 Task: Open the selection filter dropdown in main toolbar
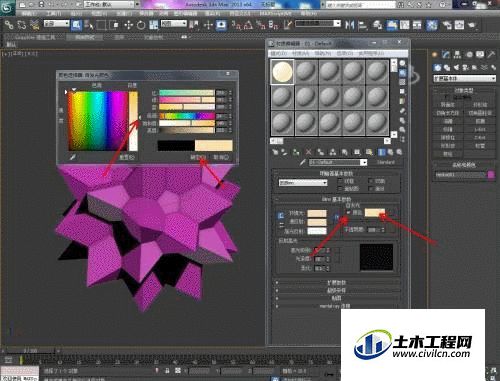click(57, 24)
